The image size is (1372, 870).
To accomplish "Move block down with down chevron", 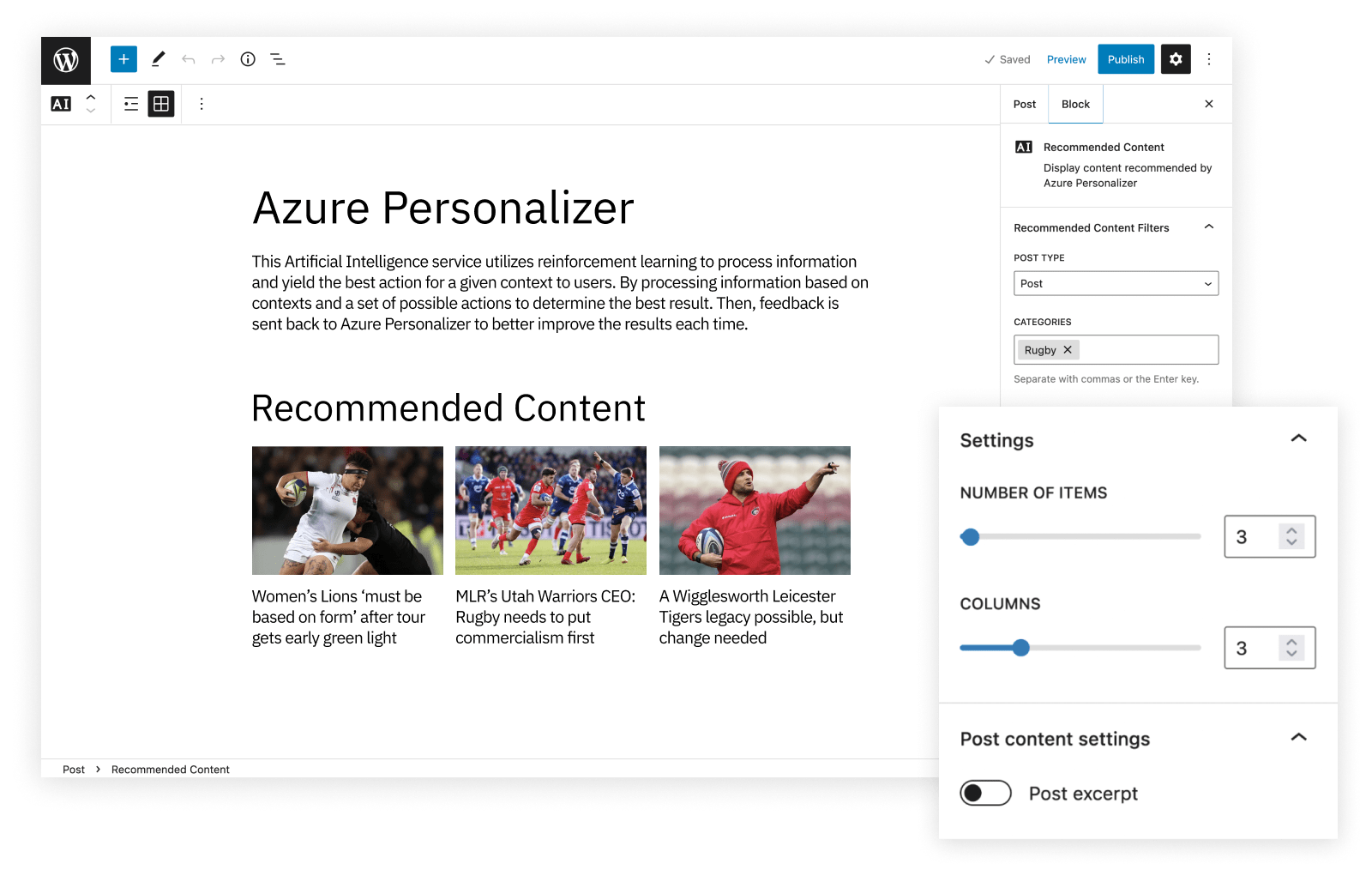I will (x=91, y=111).
